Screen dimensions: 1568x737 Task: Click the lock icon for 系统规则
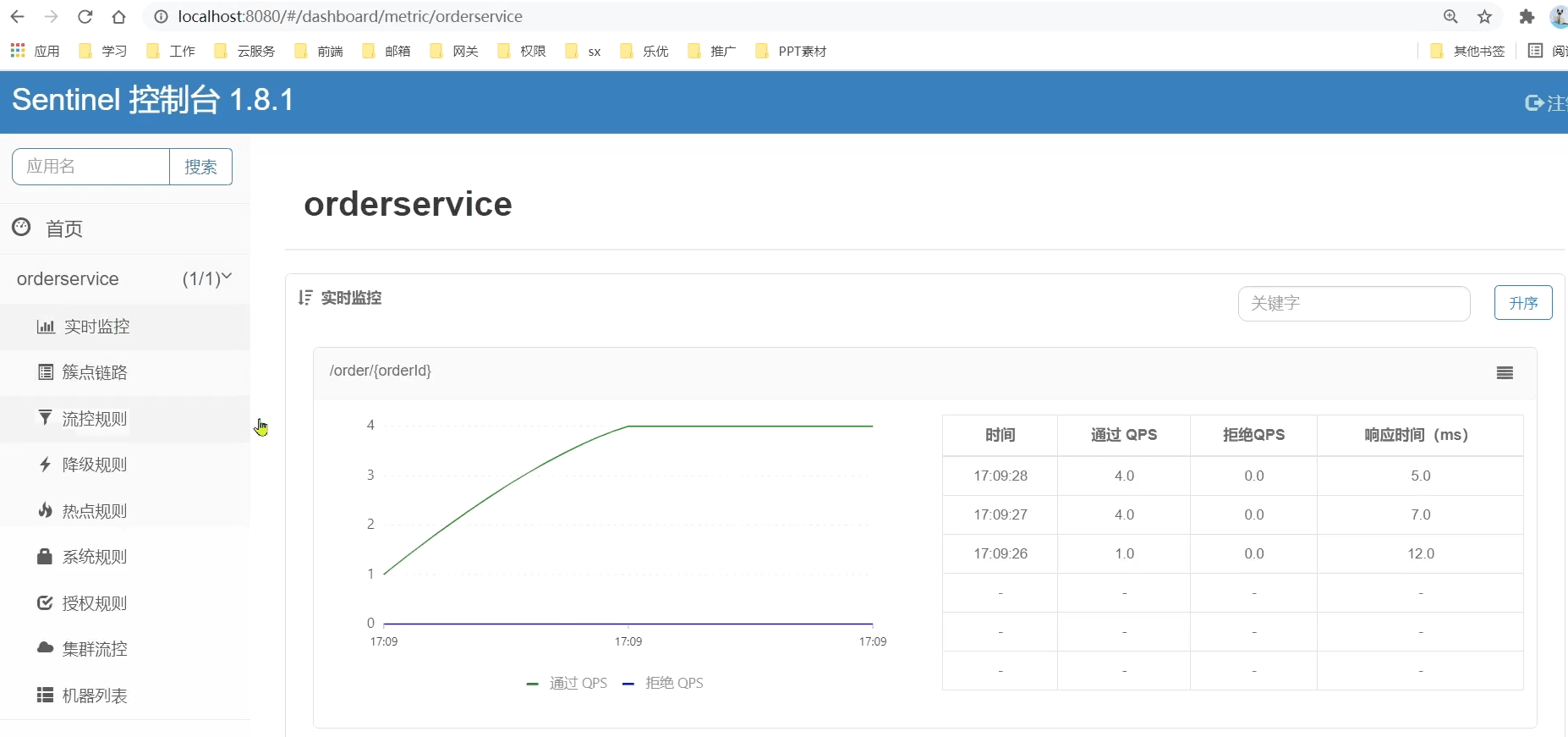click(46, 557)
